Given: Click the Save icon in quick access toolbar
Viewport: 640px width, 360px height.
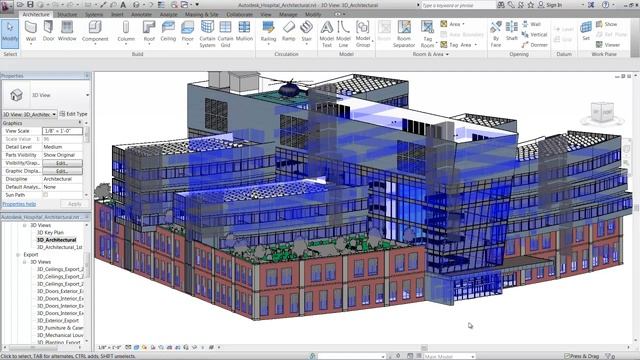Looking at the screenshot, I should tap(30, 4).
